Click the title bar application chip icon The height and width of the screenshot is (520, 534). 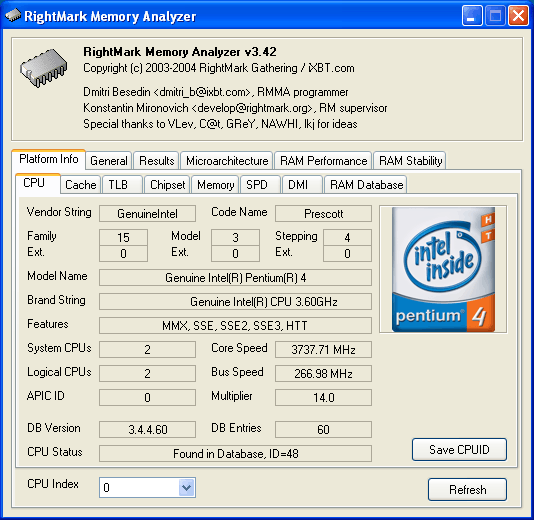tap(13, 15)
